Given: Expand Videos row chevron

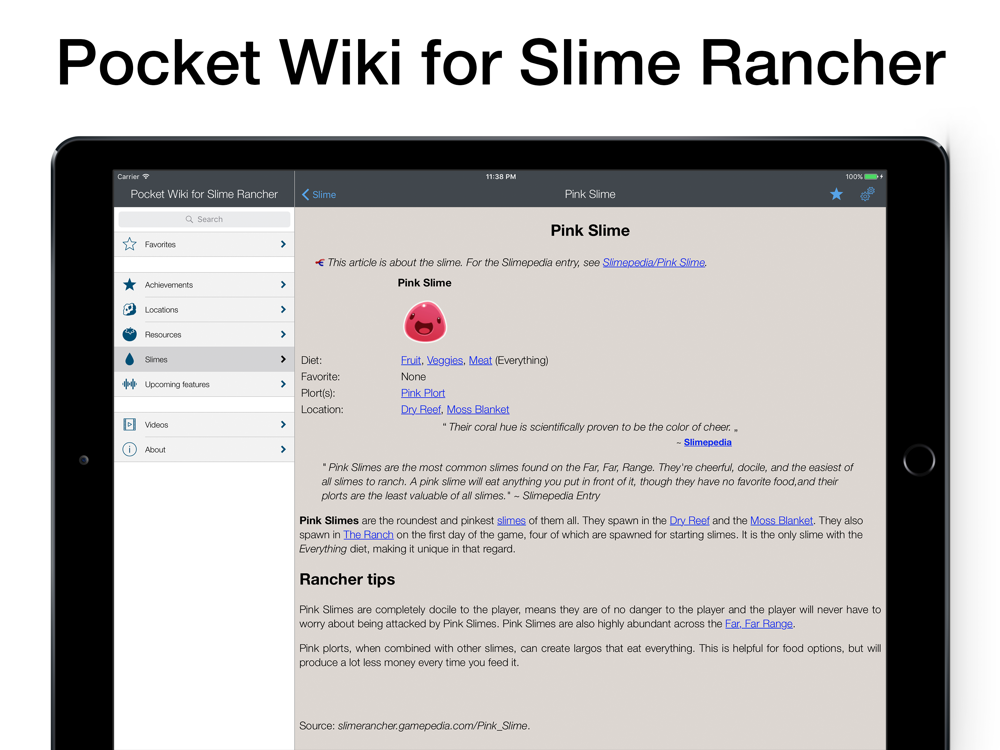Looking at the screenshot, I should pyautogui.click(x=283, y=425).
